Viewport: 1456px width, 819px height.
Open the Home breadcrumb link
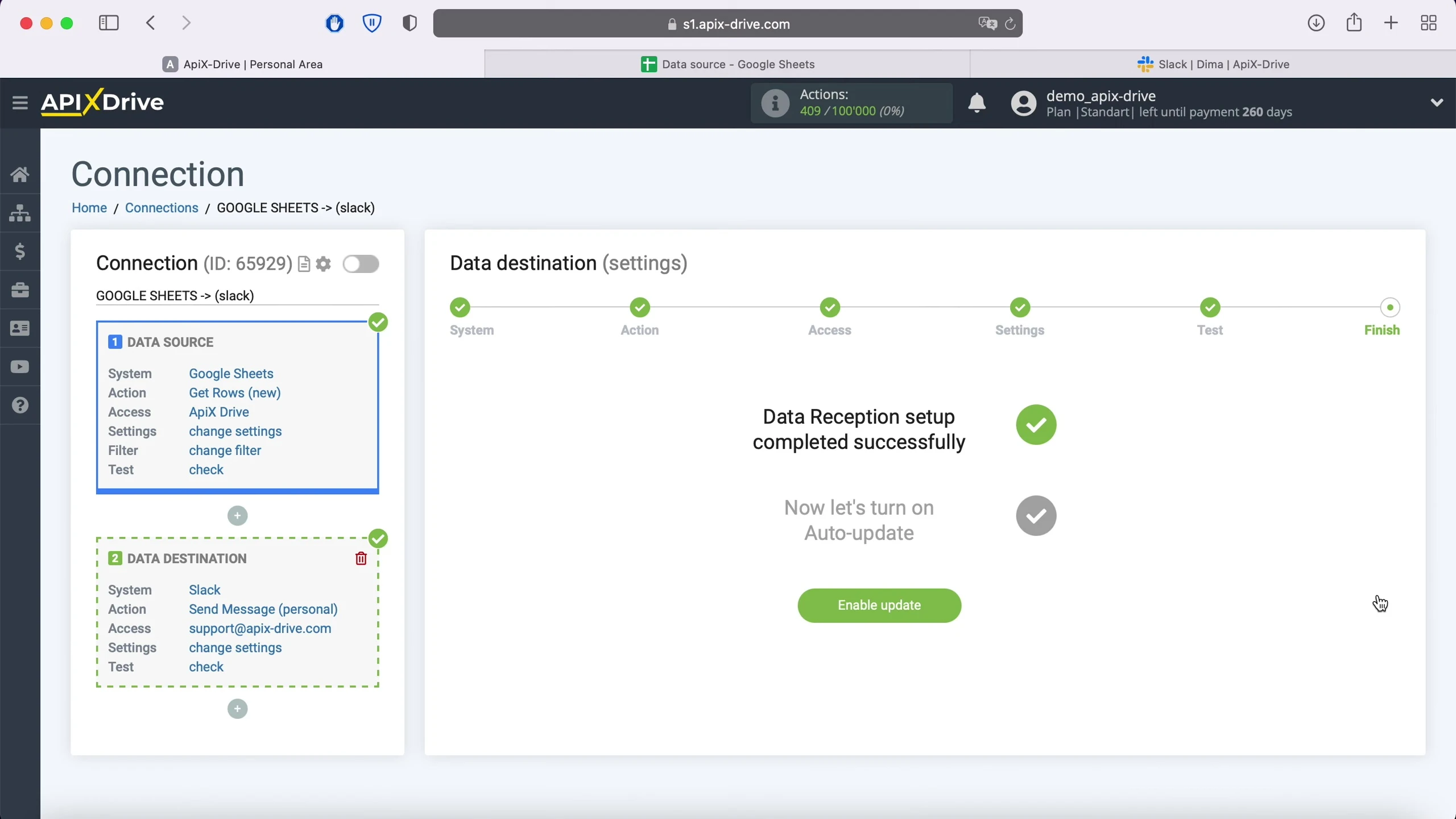click(89, 208)
